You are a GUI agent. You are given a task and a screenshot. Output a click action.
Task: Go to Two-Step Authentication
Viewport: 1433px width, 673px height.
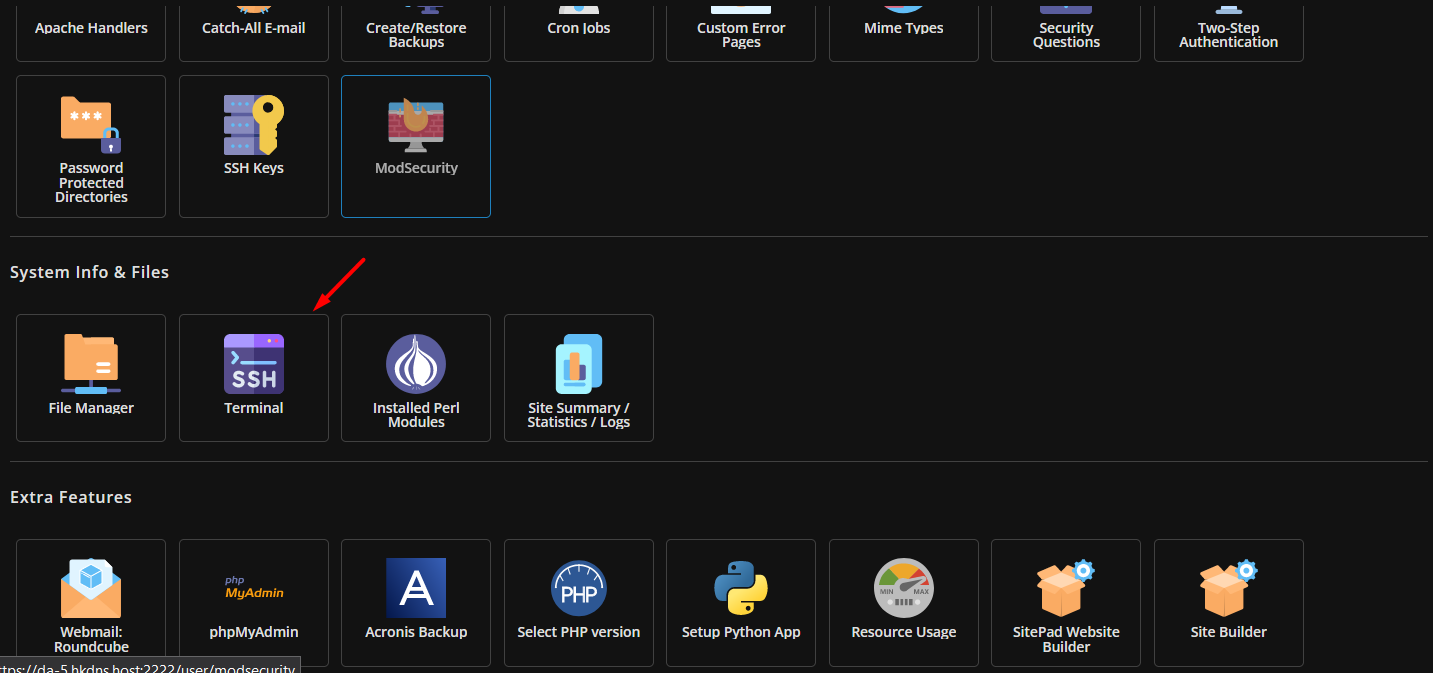pyautogui.click(x=1229, y=34)
